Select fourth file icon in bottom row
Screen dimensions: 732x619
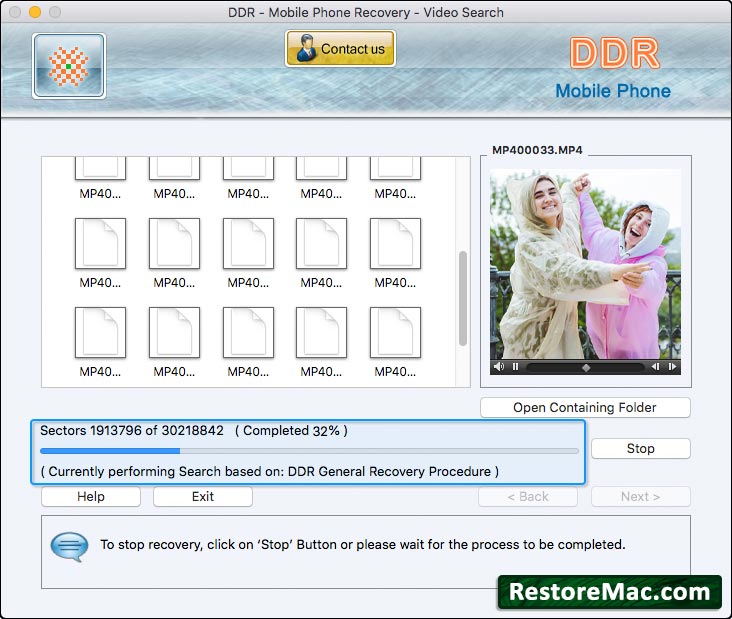point(321,332)
